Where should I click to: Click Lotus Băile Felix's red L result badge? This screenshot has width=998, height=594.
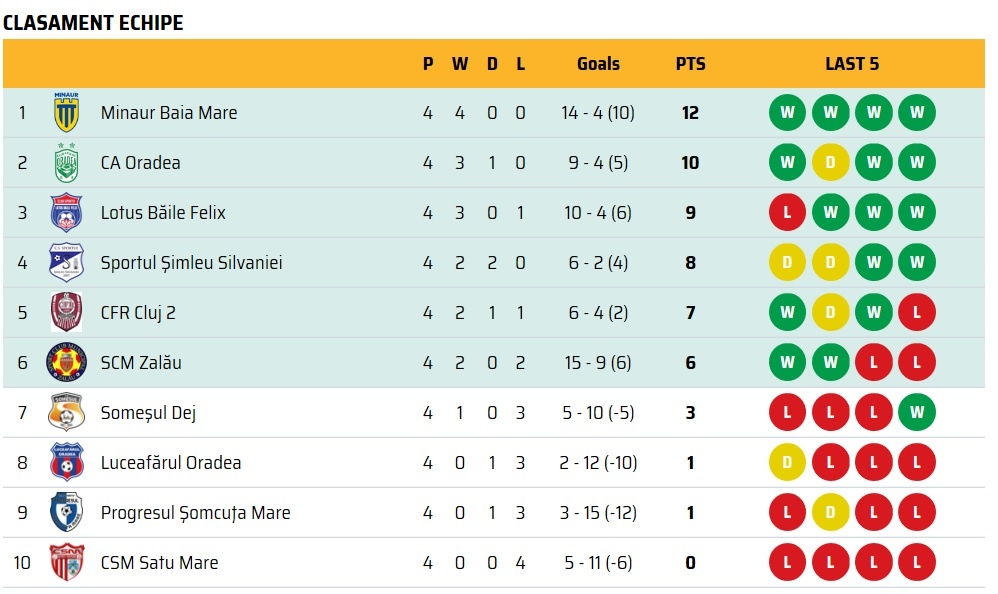pos(787,213)
